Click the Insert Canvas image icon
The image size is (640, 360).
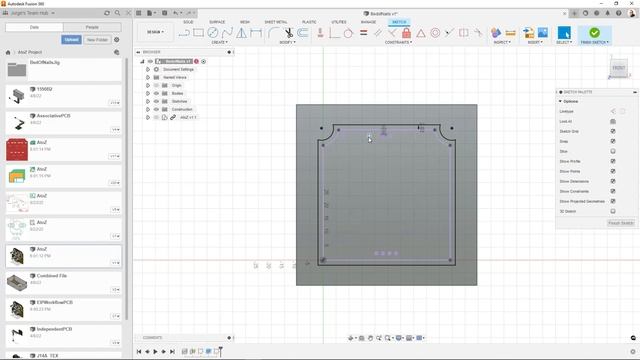[543, 33]
